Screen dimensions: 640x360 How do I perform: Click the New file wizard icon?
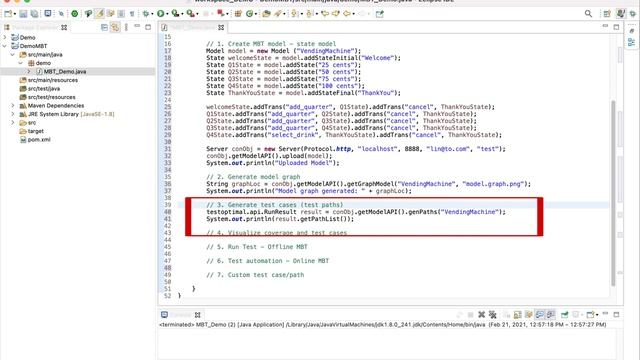(8, 13)
